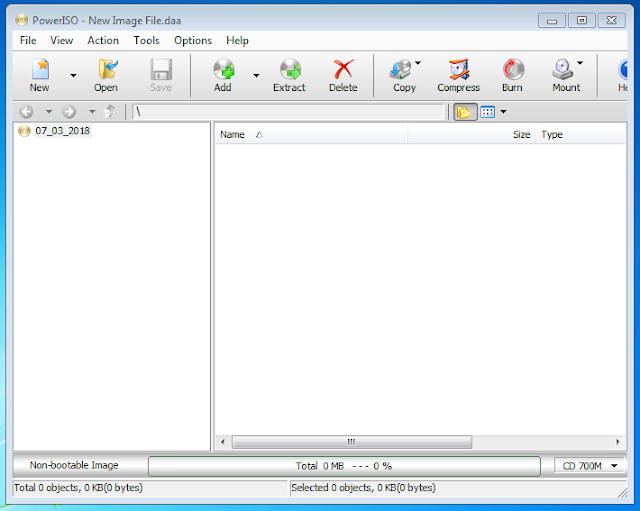Open the view mode dropdown arrow
This screenshot has width=640, height=511.
504,112
